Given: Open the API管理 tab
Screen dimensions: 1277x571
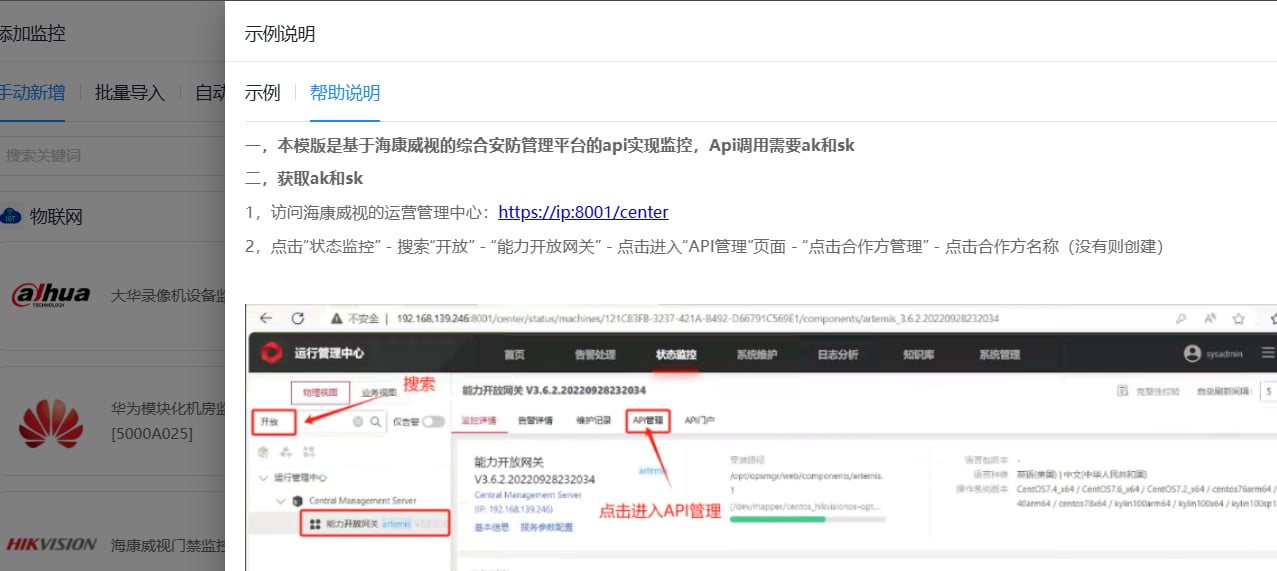Looking at the screenshot, I should pos(647,421).
